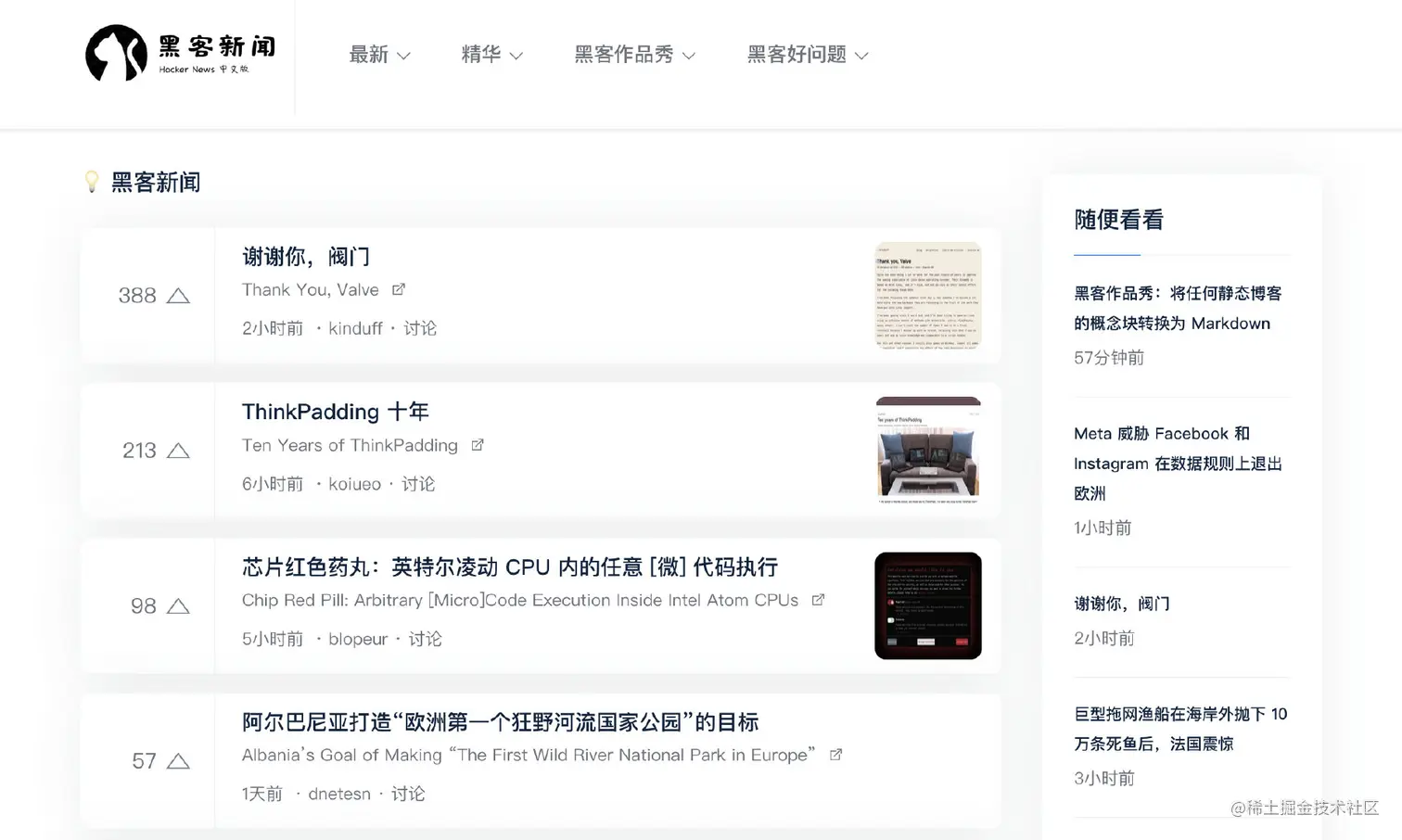
Task: Upvote the 芯片红色药丸 story
Action: (178, 606)
